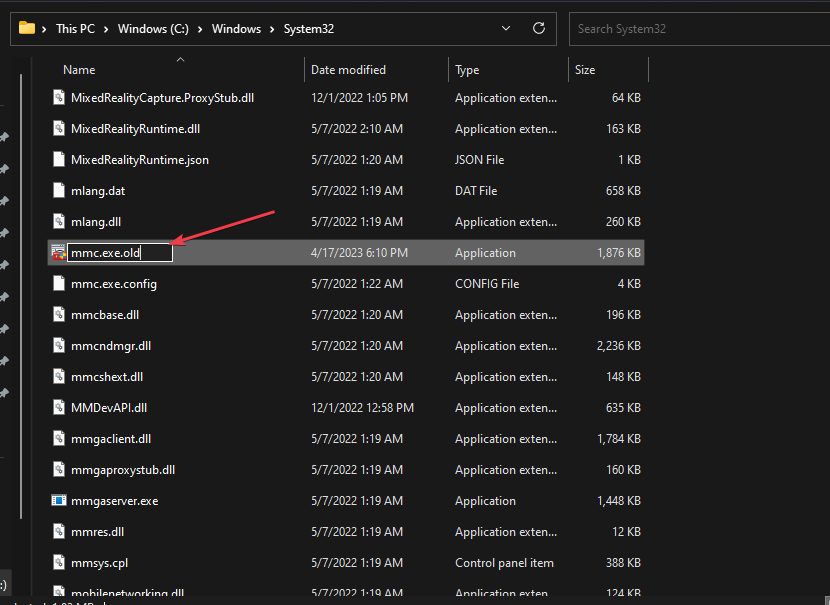Viewport: 830px width, 605px height.
Task: Expand the chevron before System32 breadcrumb
Action: 272,29
